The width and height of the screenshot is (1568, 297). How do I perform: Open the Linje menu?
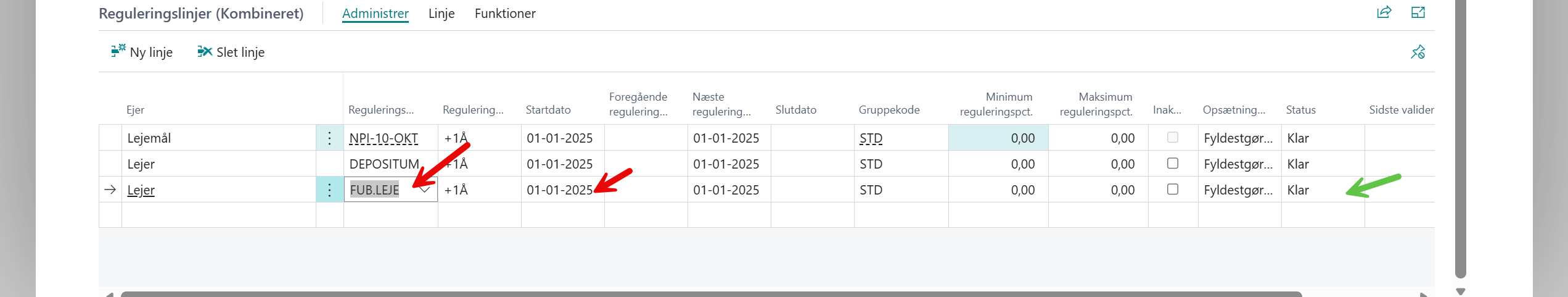click(441, 14)
